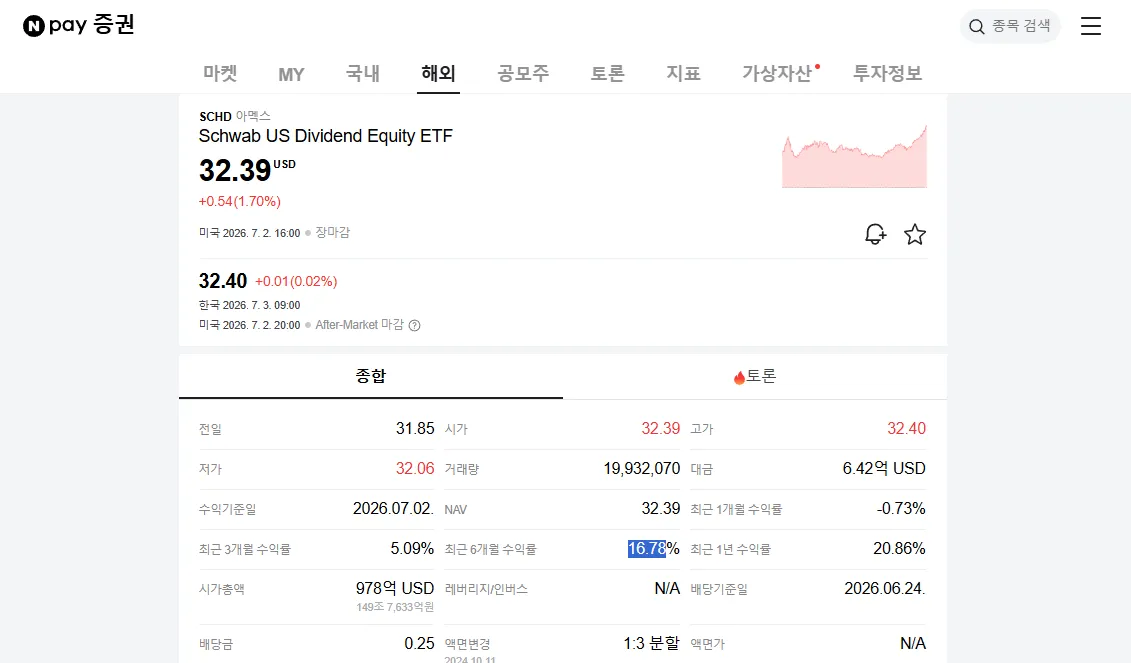Click the 3-month return 5.09%

point(412,549)
